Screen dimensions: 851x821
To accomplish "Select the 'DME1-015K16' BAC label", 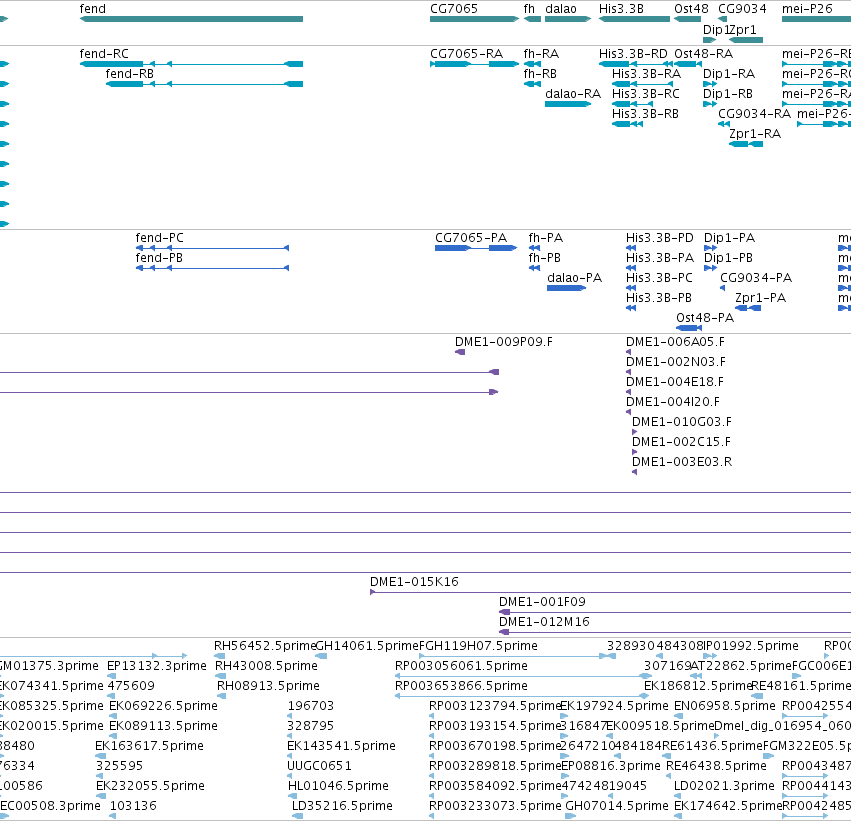I will [x=414, y=582].
